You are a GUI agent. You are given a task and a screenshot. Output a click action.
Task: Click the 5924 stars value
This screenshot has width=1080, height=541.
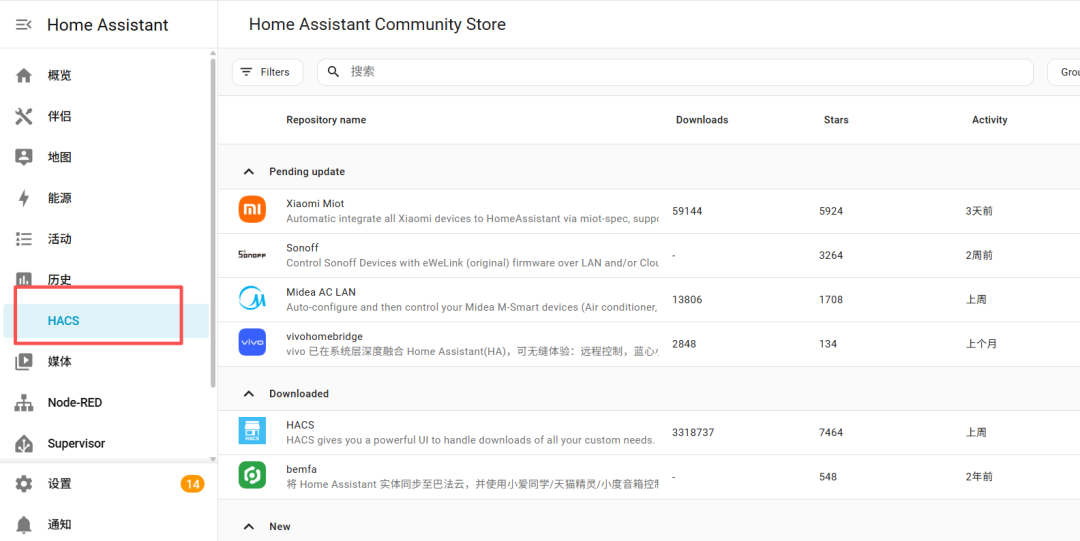click(x=831, y=211)
